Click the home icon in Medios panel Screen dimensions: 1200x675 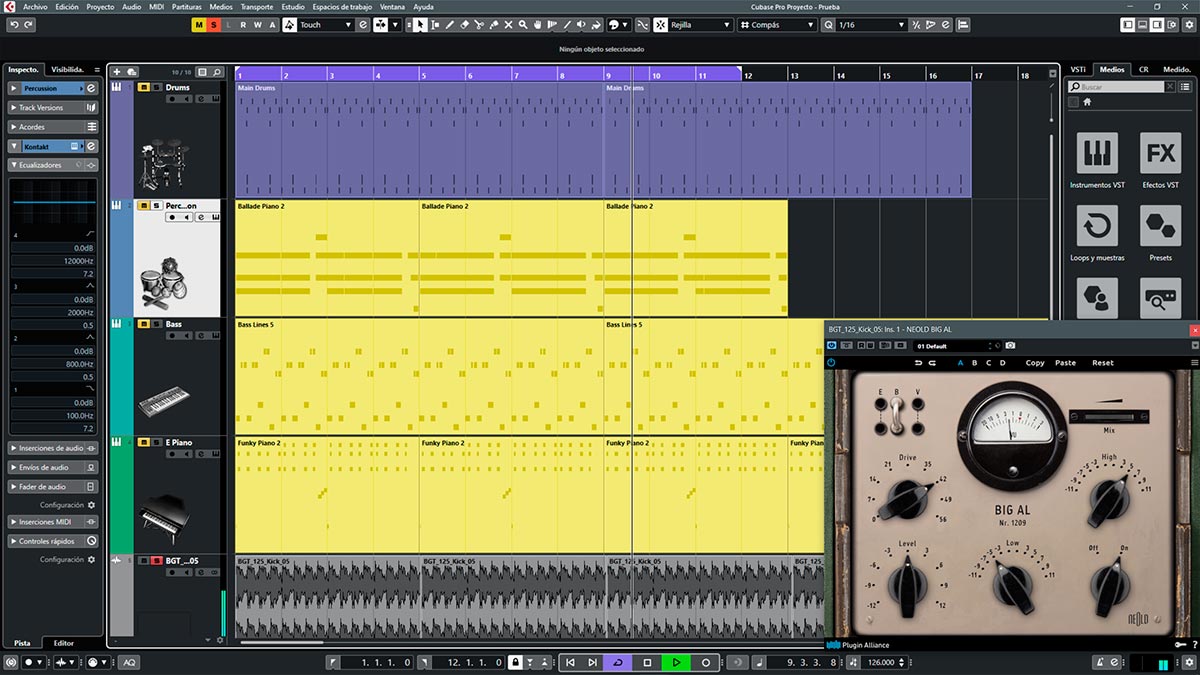[x=1087, y=102]
